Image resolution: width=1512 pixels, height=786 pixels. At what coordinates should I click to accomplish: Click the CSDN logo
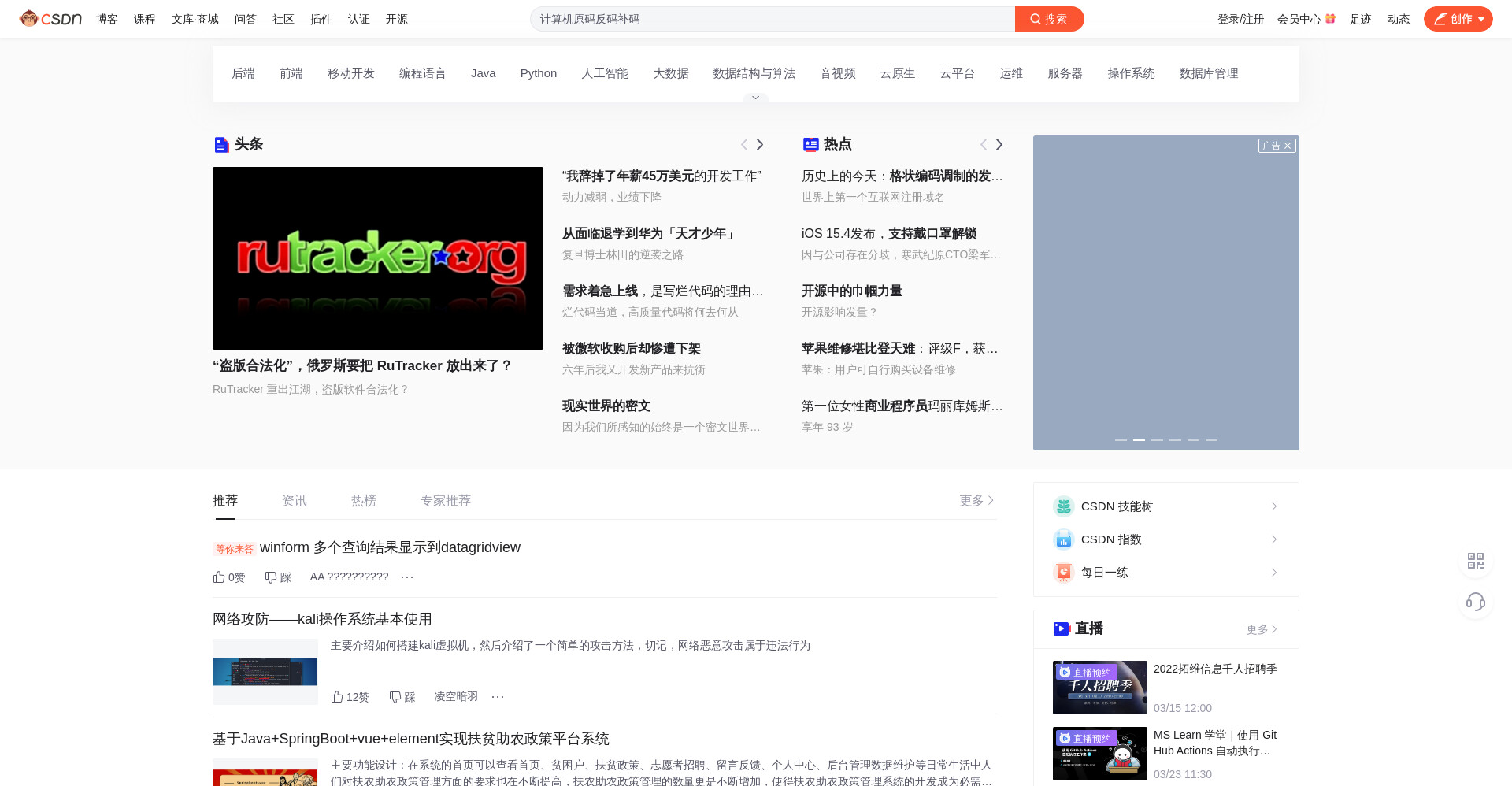point(50,19)
